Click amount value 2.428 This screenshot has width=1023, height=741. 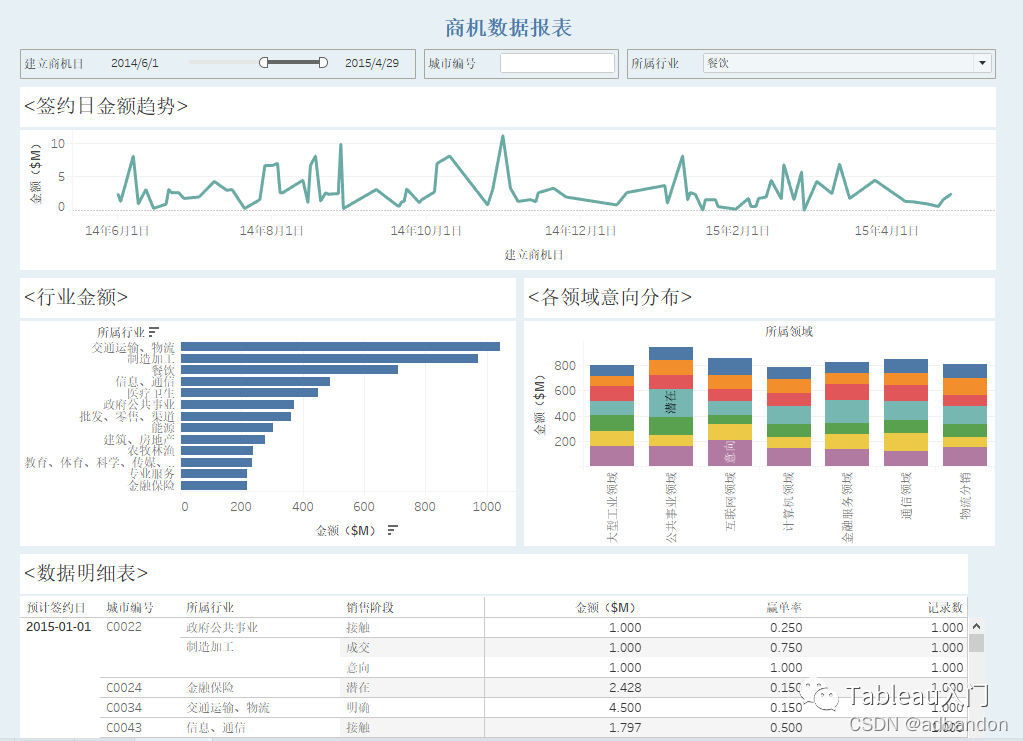625,688
